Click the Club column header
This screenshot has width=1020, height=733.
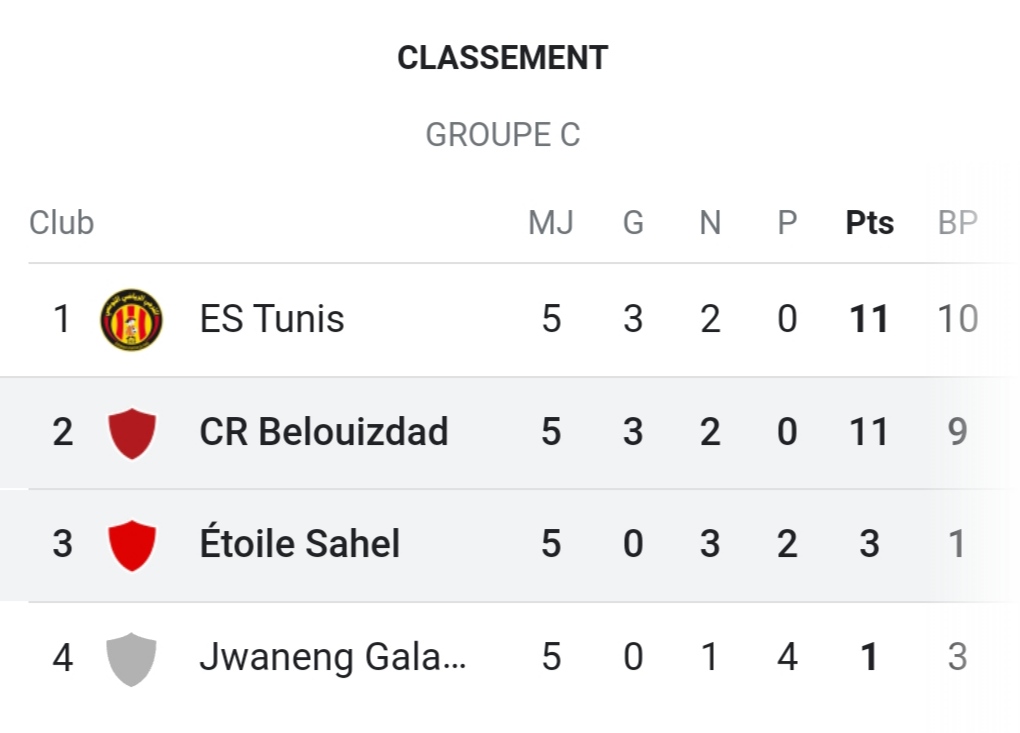click(62, 223)
